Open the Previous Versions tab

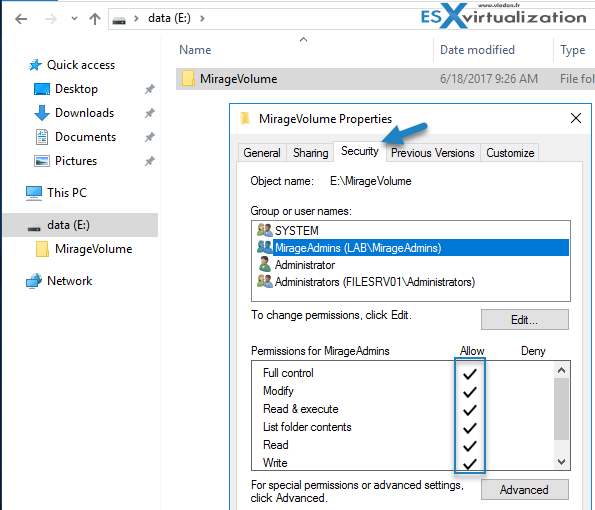click(433, 153)
